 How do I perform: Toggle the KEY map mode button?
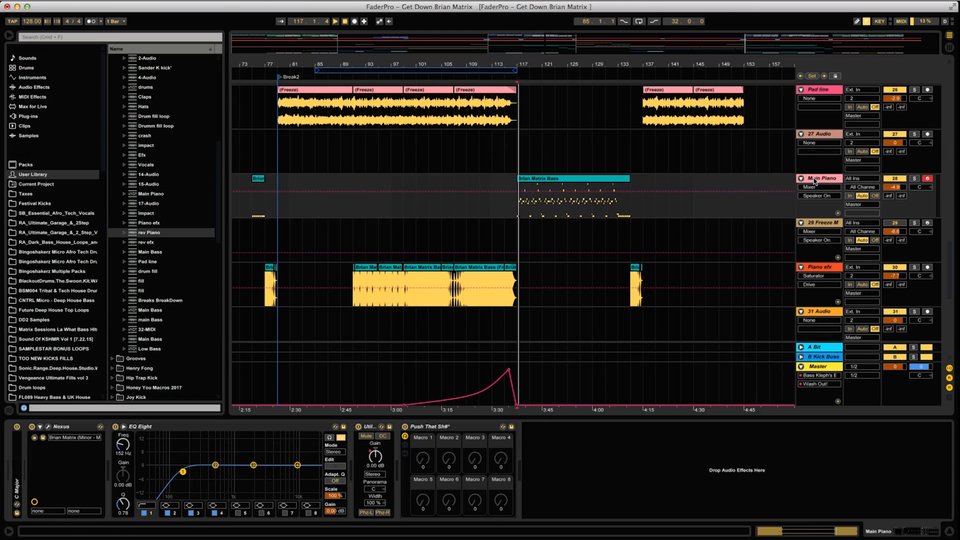(x=879, y=21)
